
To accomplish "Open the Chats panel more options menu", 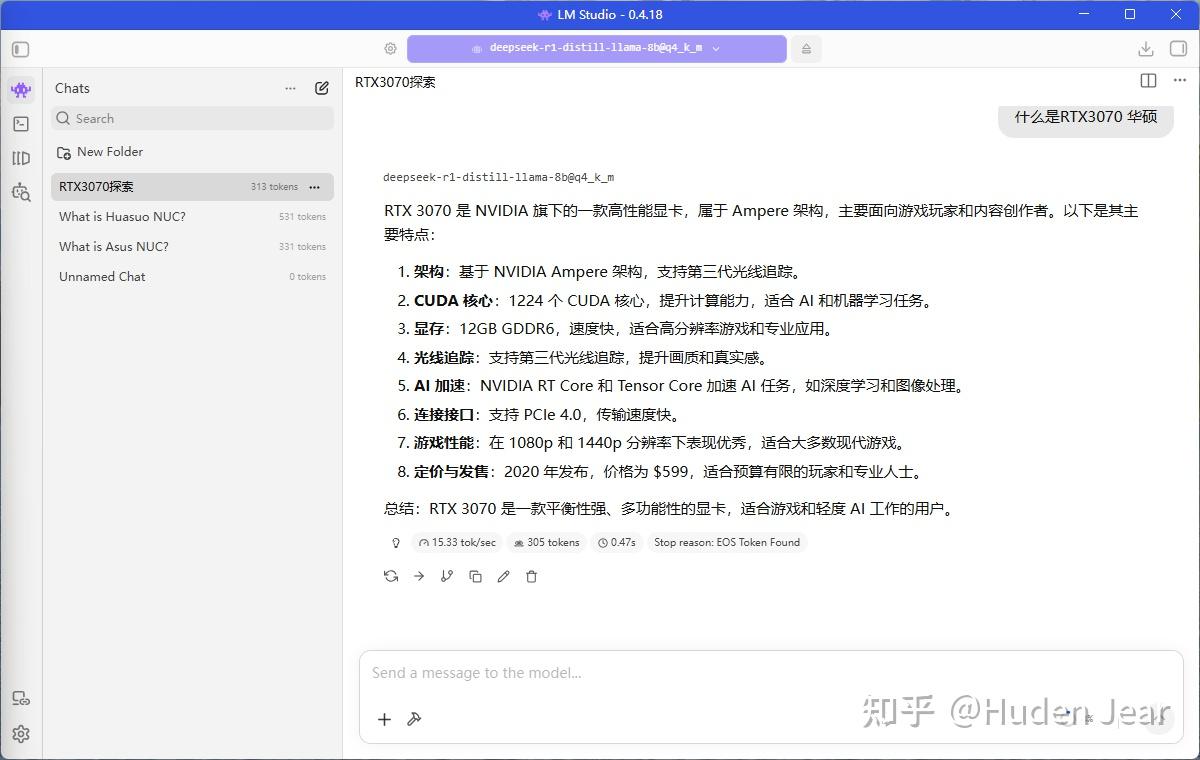I will 290,88.
